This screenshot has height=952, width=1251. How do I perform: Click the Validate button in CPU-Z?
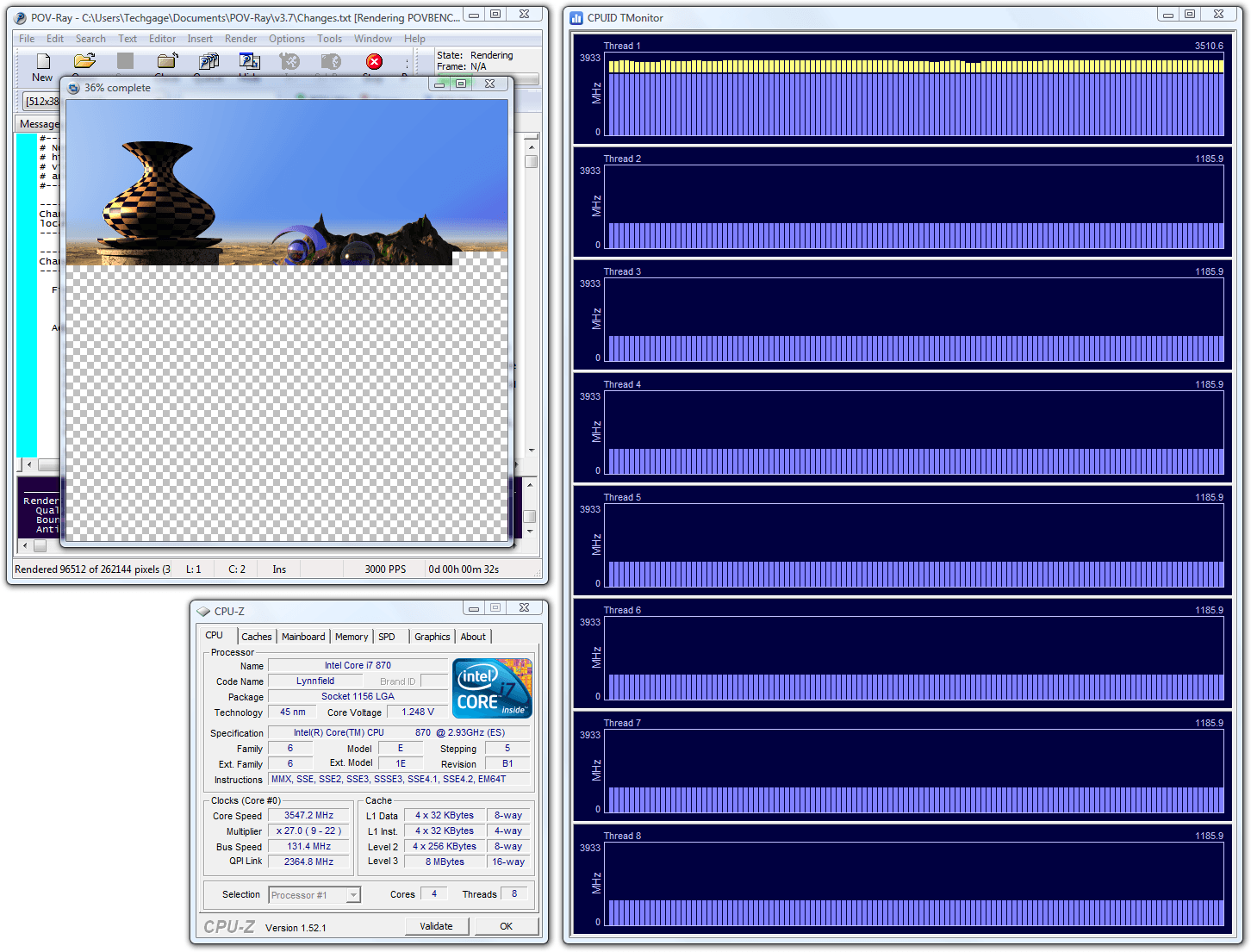coord(437,926)
